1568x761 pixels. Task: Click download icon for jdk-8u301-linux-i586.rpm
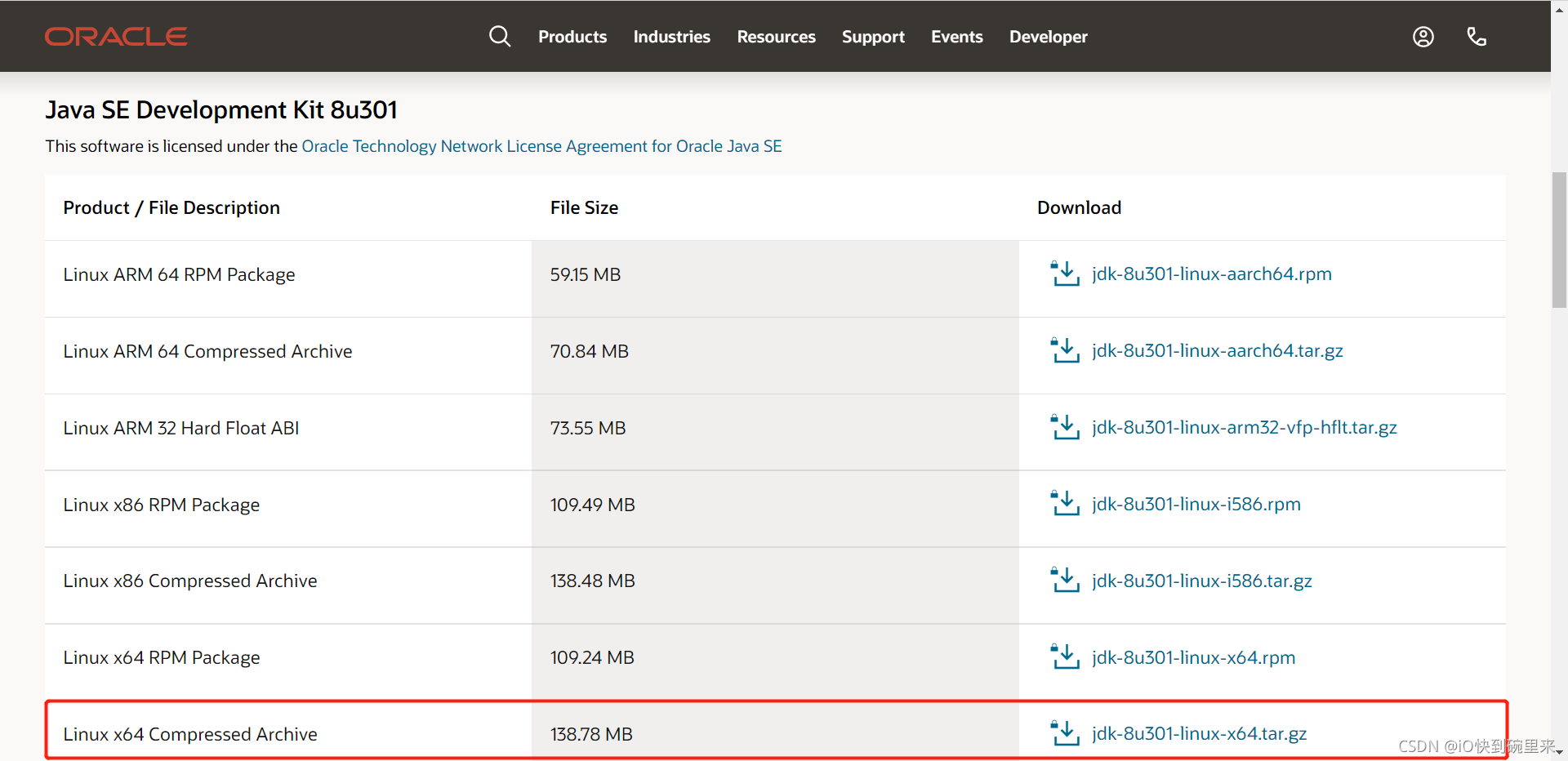tap(1065, 504)
